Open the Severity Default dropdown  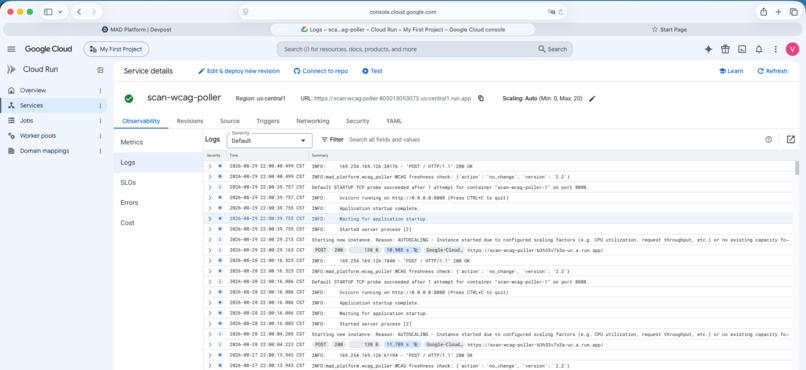tap(269, 140)
